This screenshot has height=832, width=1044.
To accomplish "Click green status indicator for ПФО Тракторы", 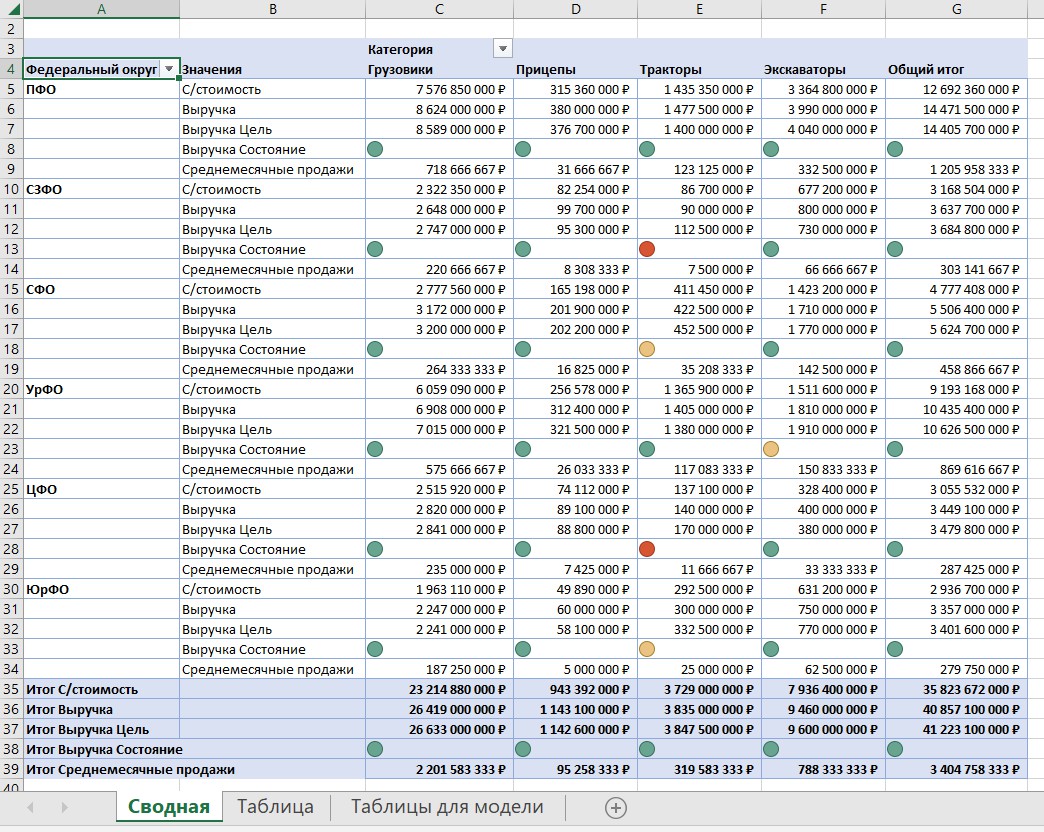I will pyautogui.click(x=647, y=149).
